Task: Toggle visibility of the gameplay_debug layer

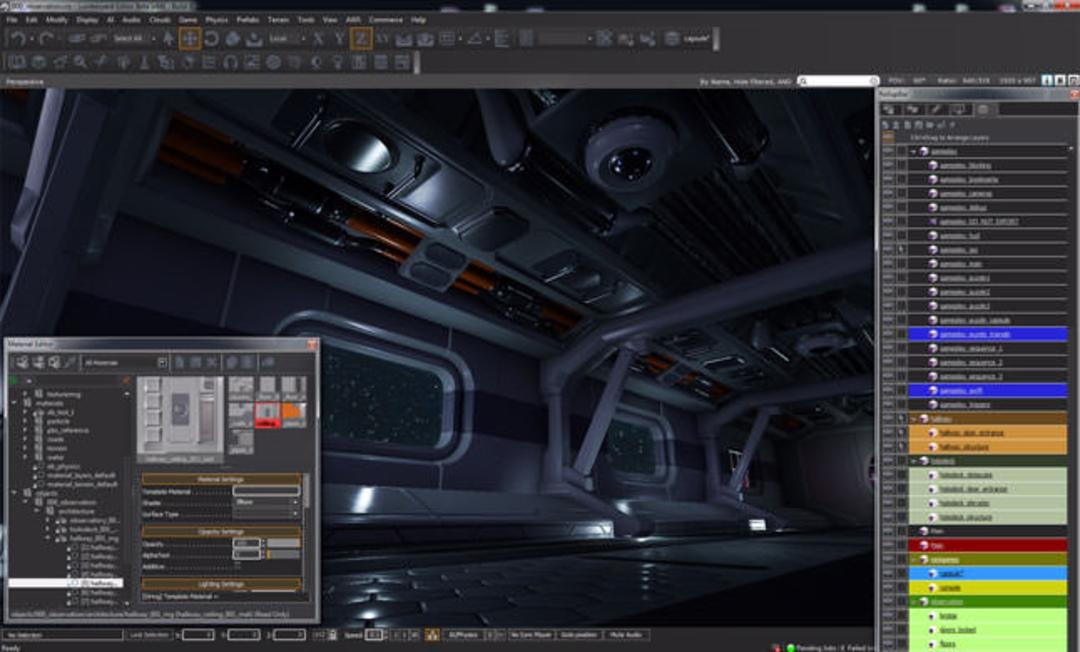Action: pyautogui.click(x=888, y=207)
